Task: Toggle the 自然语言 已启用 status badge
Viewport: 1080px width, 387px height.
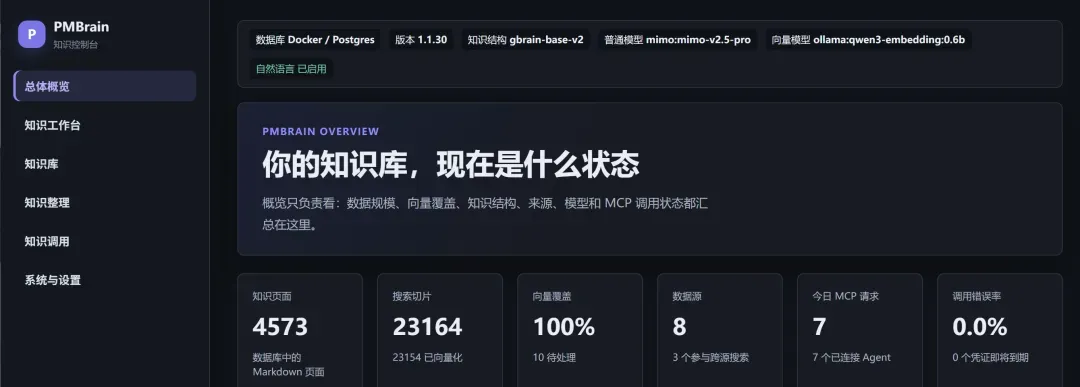Action: tap(291, 69)
